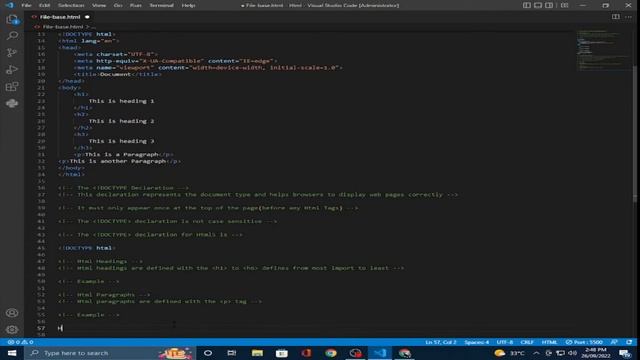
Task: Open the clock showing 2:48 PM
Action: point(596,353)
